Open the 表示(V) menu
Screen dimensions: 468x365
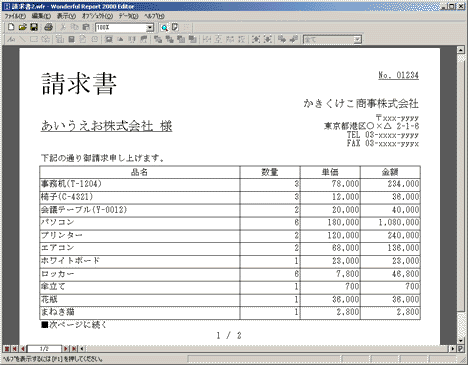[x=66, y=16]
